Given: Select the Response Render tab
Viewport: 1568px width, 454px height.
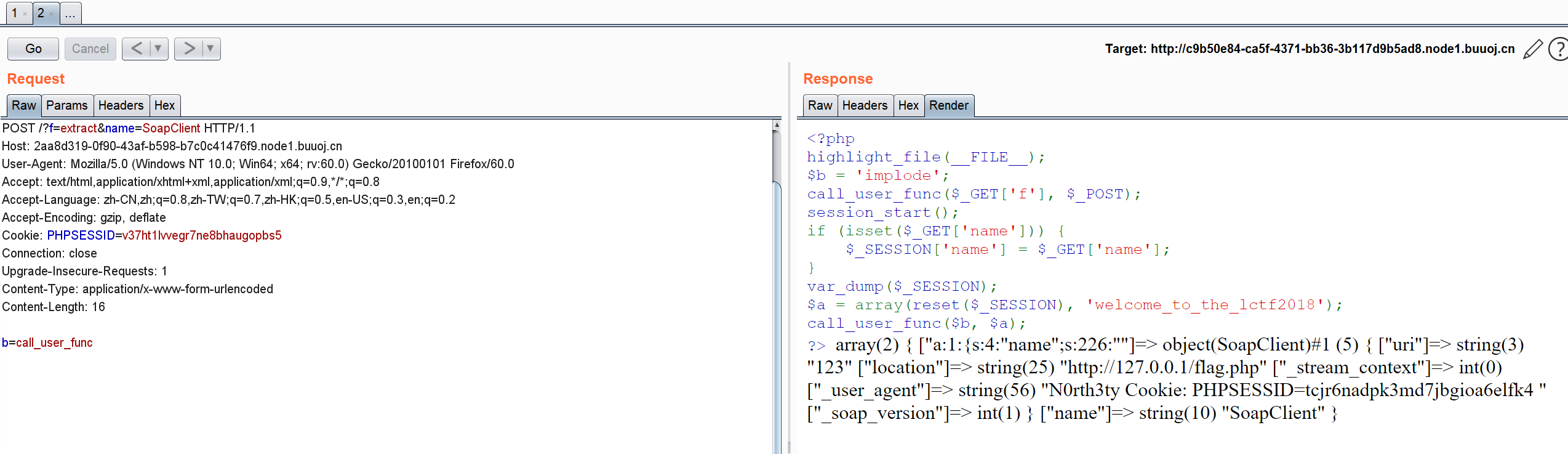Looking at the screenshot, I should click(x=949, y=105).
